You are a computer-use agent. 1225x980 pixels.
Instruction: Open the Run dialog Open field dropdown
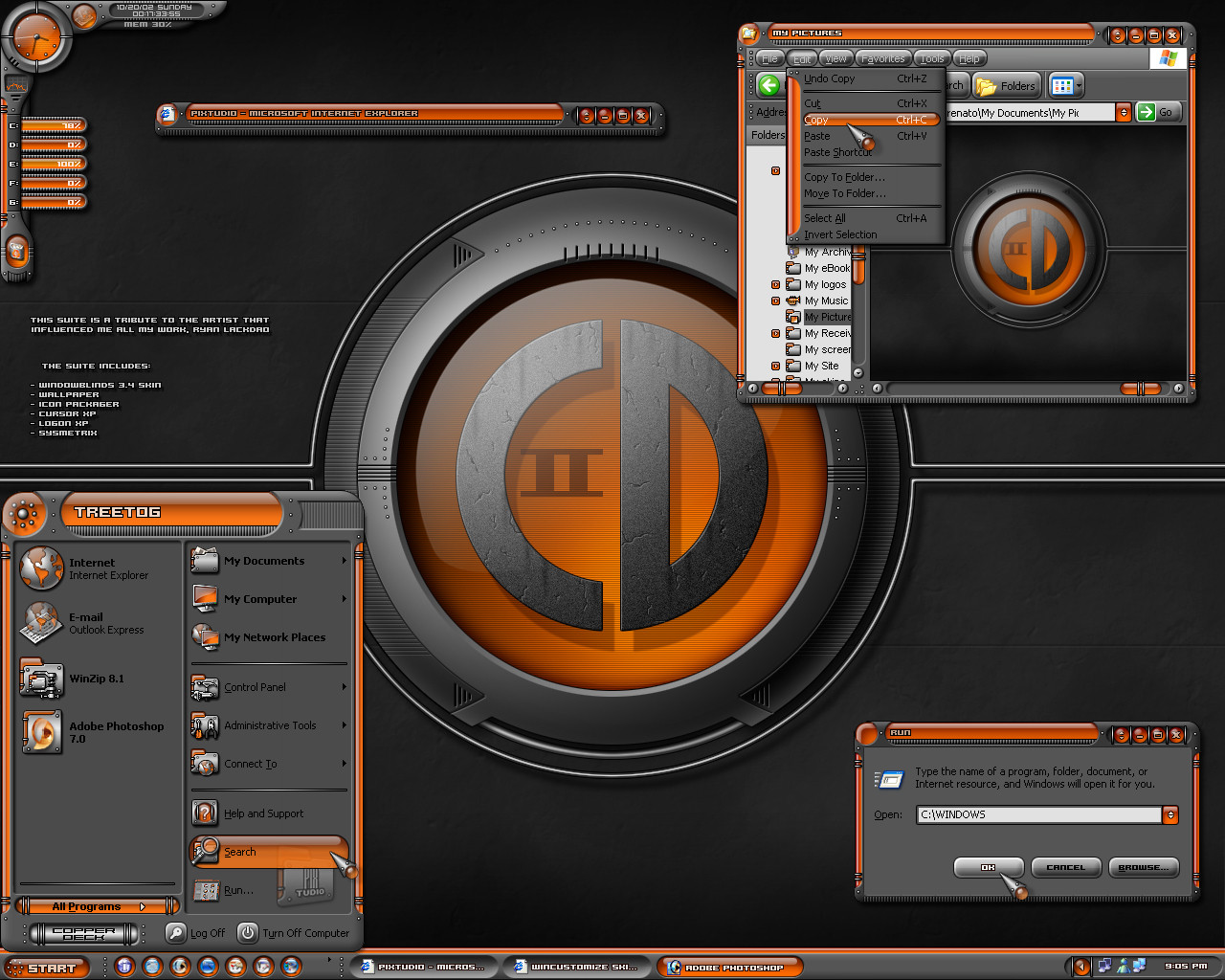(1169, 814)
